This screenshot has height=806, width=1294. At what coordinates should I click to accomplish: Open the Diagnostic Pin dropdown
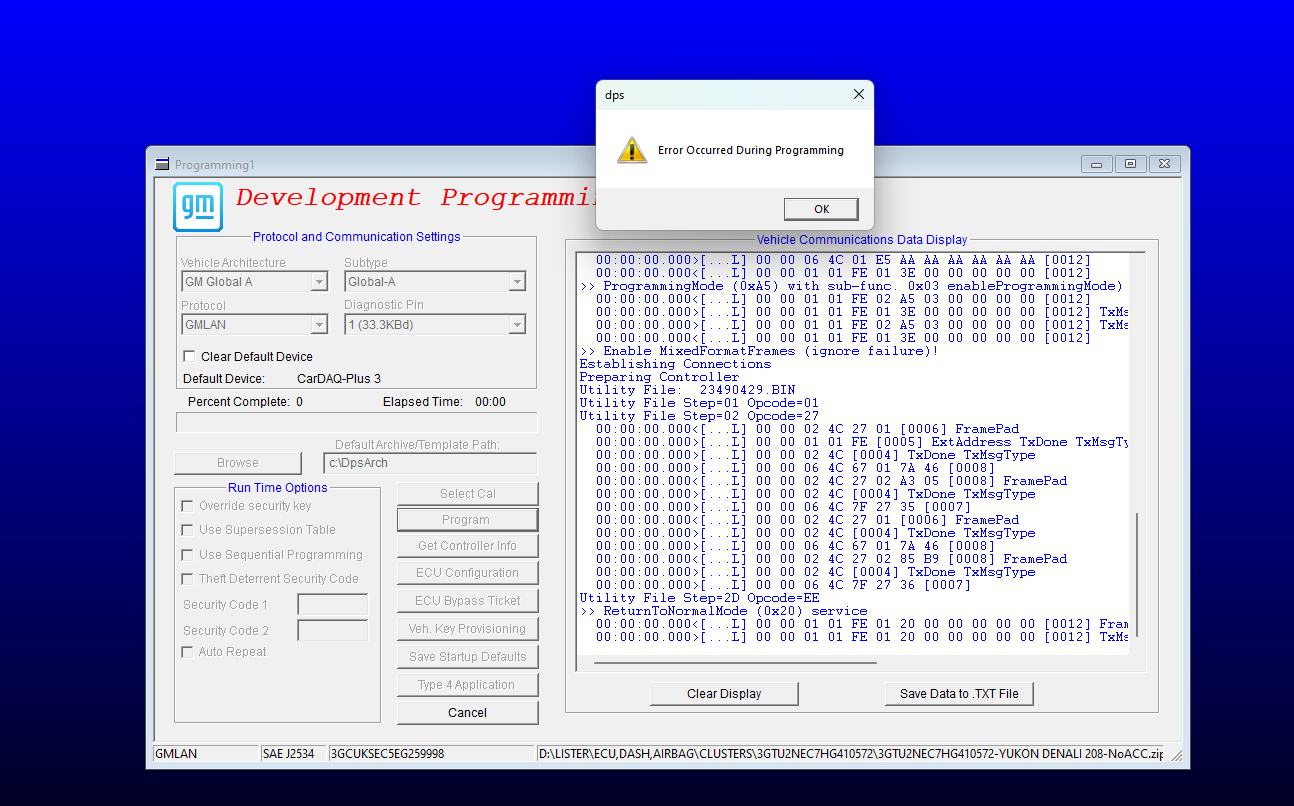pyautogui.click(x=517, y=325)
